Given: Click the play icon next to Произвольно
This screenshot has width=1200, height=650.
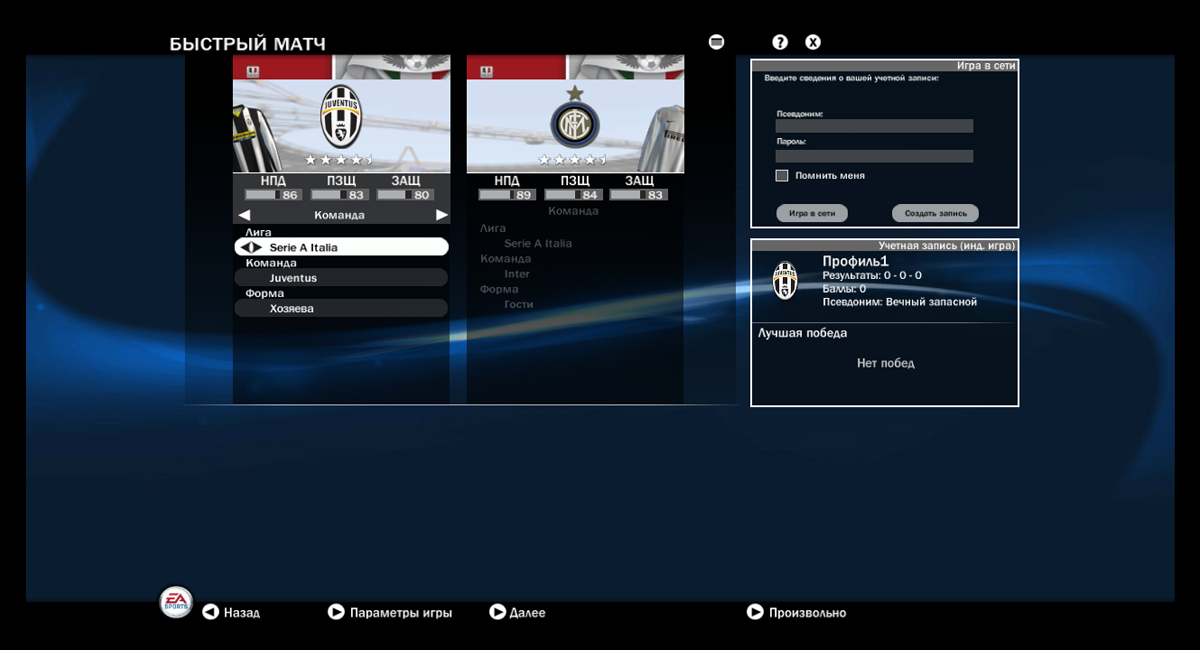Looking at the screenshot, I should click(x=755, y=612).
